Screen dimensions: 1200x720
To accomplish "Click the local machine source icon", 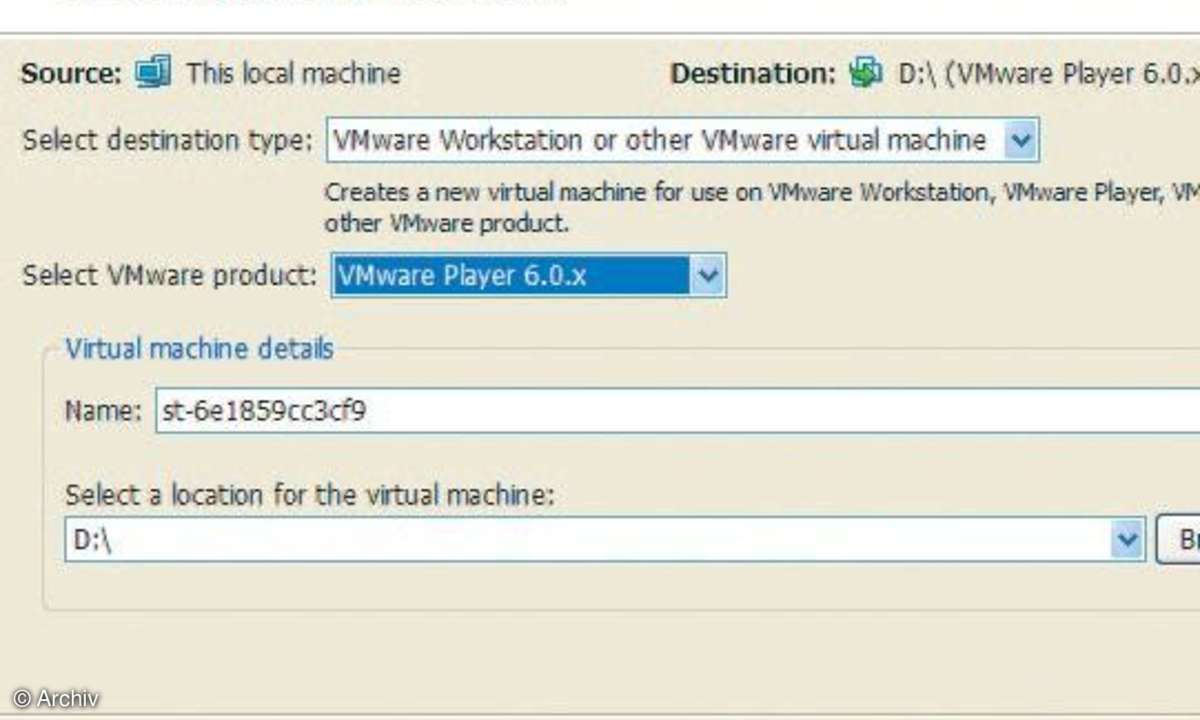I will pyautogui.click(x=153, y=74).
